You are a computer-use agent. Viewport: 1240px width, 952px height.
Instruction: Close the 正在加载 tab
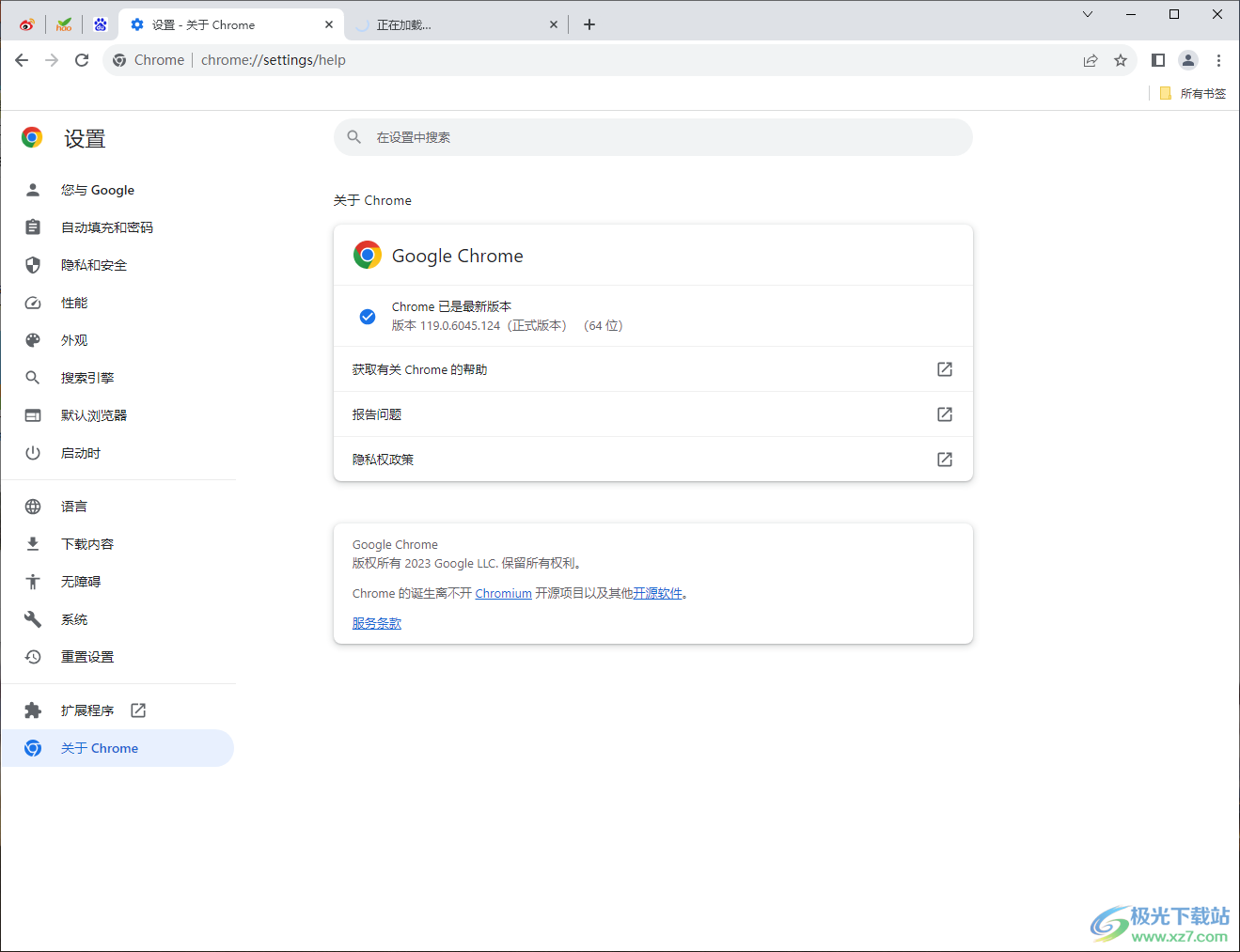[553, 24]
